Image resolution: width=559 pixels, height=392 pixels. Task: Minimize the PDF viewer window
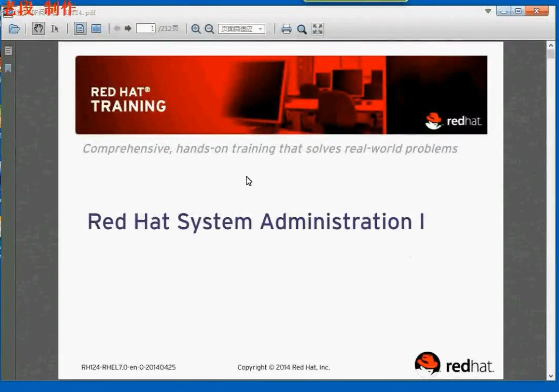(504, 11)
